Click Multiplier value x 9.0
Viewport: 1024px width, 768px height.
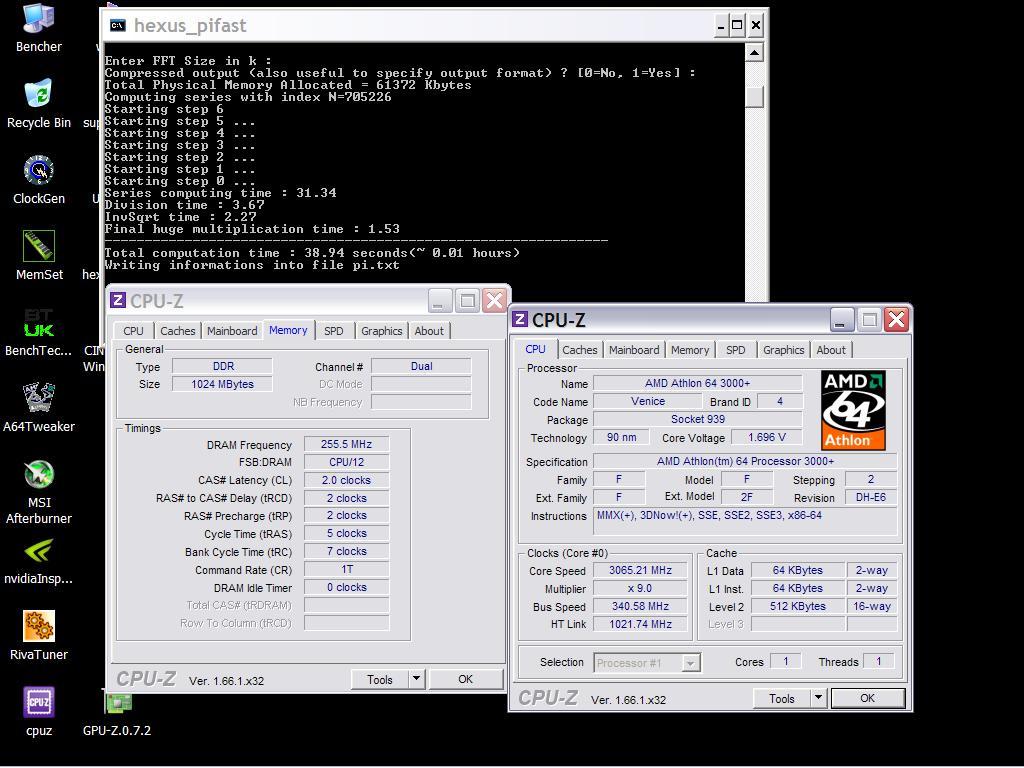tap(640, 588)
